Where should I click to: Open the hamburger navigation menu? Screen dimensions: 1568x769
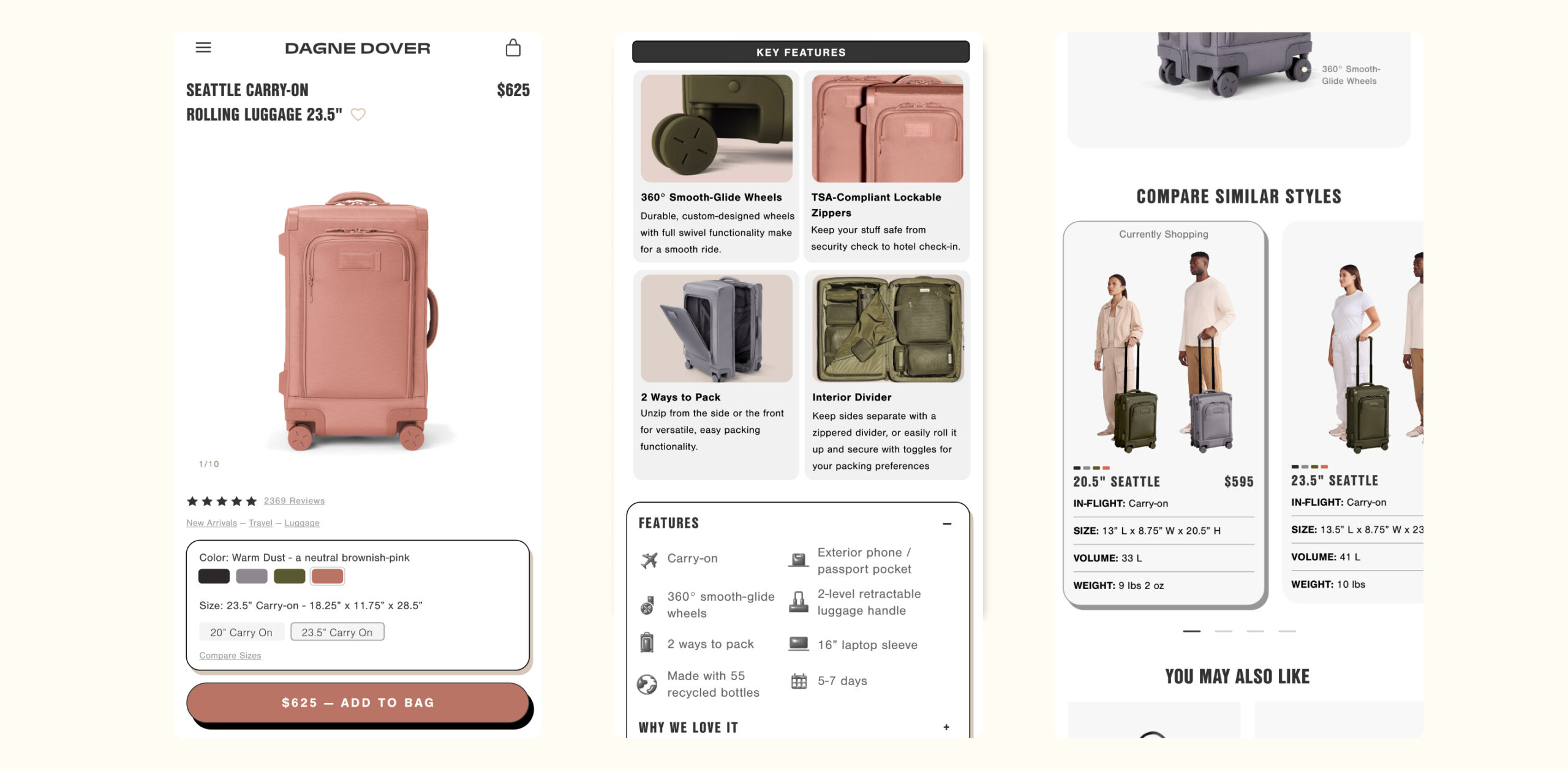coord(203,47)
